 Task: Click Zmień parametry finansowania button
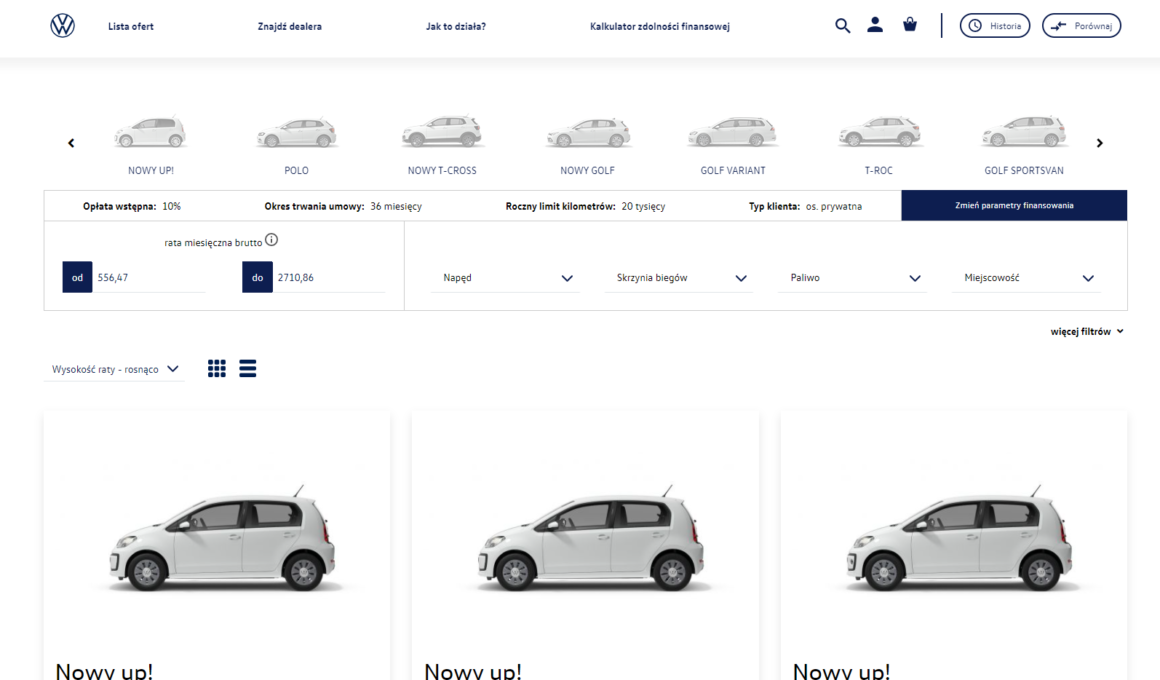coord(1014,206)
